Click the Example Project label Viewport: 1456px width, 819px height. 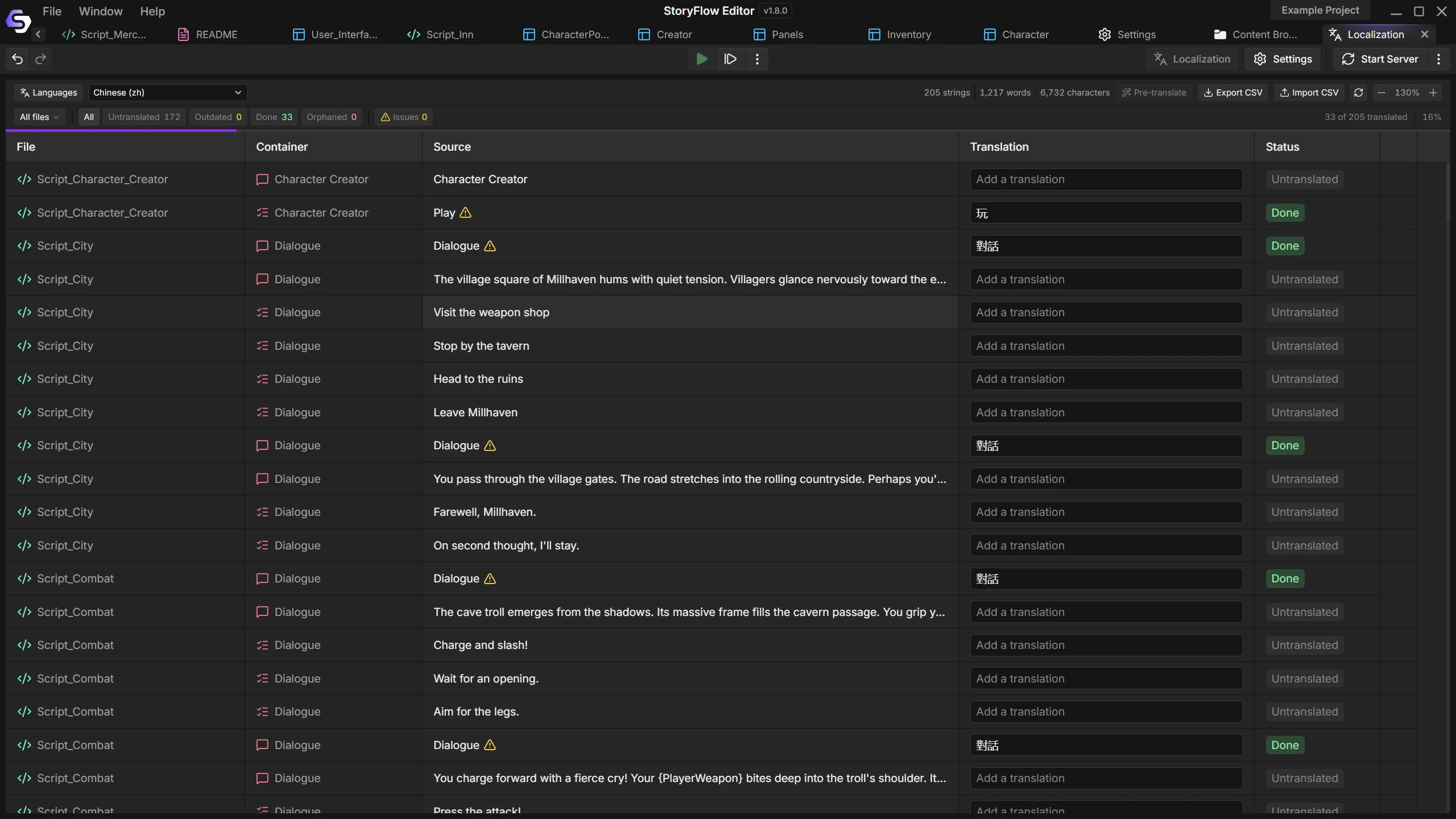[1320, 10]
